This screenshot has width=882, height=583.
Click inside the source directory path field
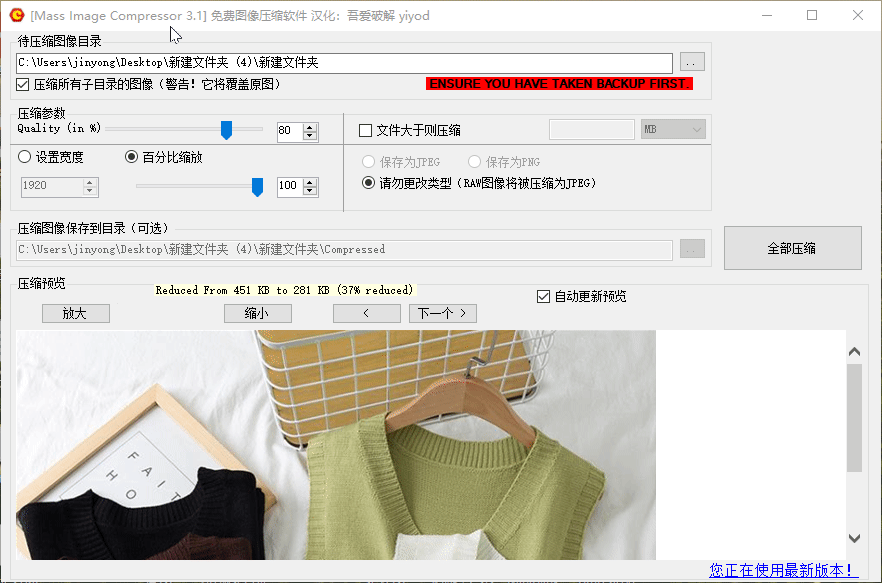point(340,61)
